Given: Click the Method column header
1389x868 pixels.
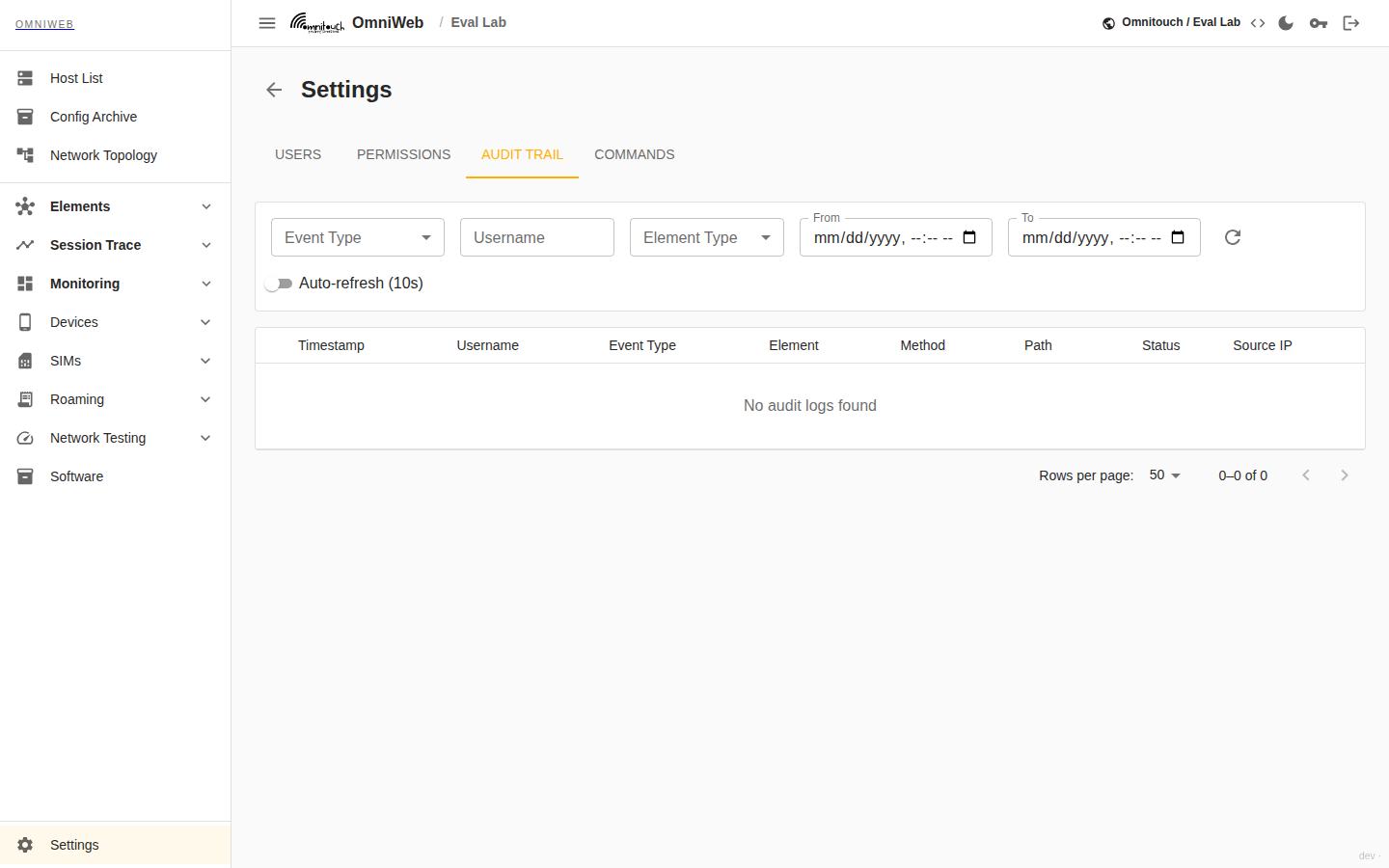Looking at the screenshot, I should coord(923,345).
